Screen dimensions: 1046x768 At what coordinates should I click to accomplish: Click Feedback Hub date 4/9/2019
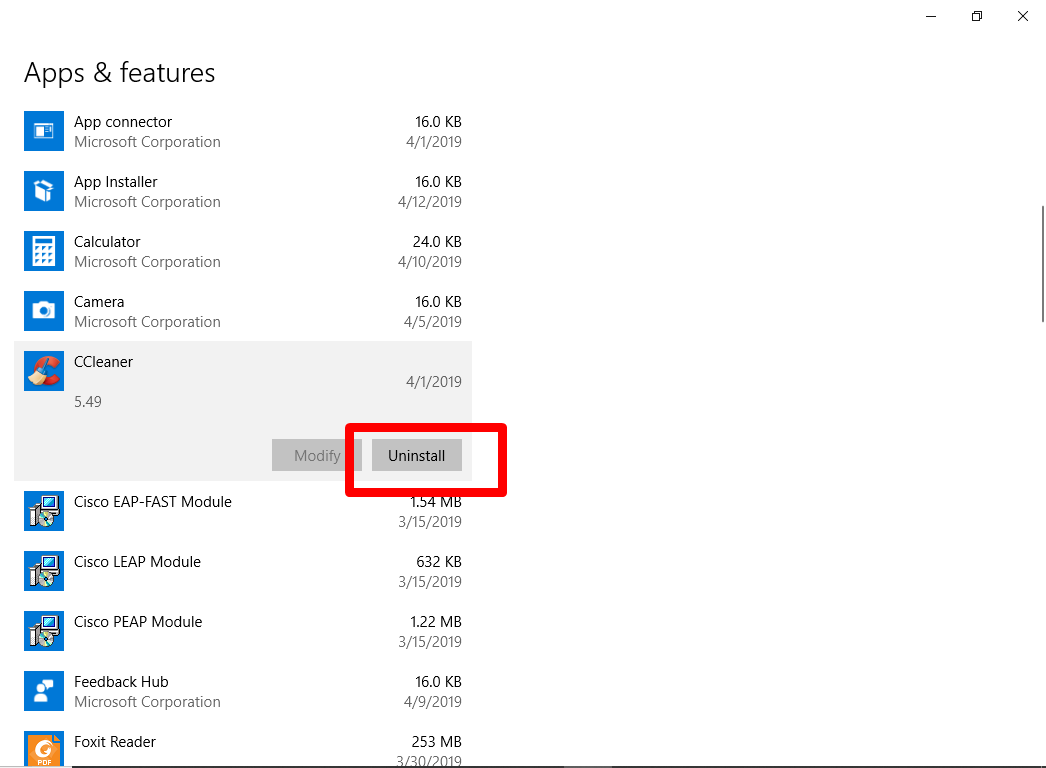(433, 703)
